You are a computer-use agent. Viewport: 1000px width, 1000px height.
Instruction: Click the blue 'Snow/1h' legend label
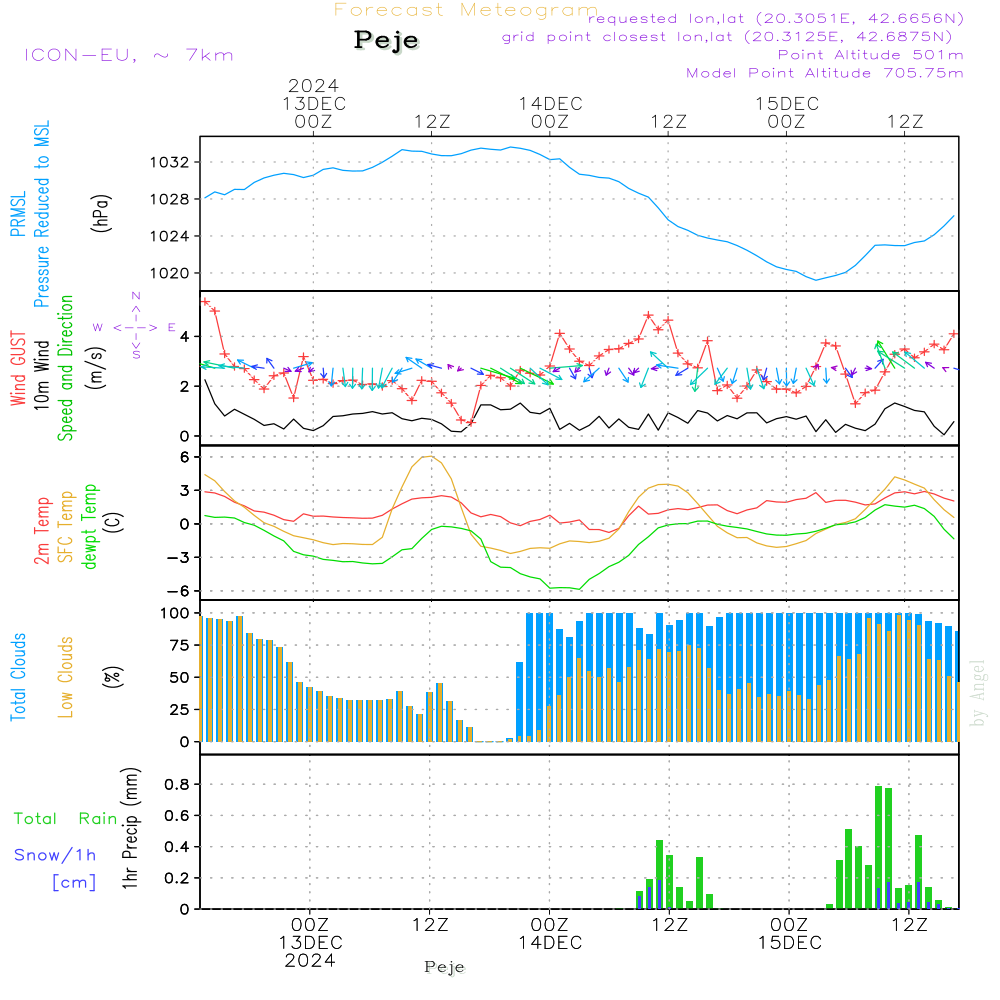(55, 855)
